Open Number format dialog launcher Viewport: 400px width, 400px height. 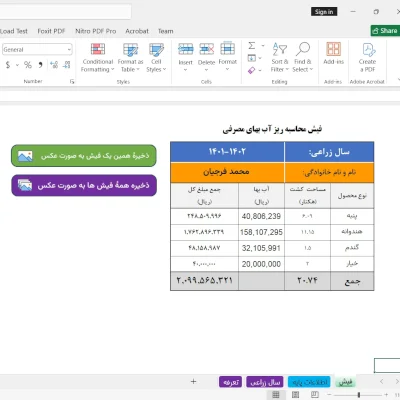coord(72,81)
